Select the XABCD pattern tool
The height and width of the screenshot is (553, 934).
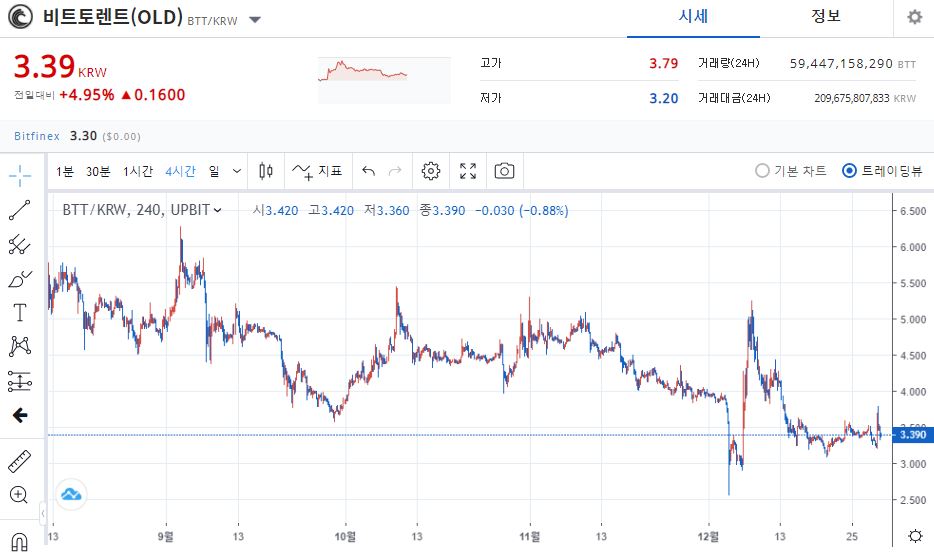coord(20,346)
